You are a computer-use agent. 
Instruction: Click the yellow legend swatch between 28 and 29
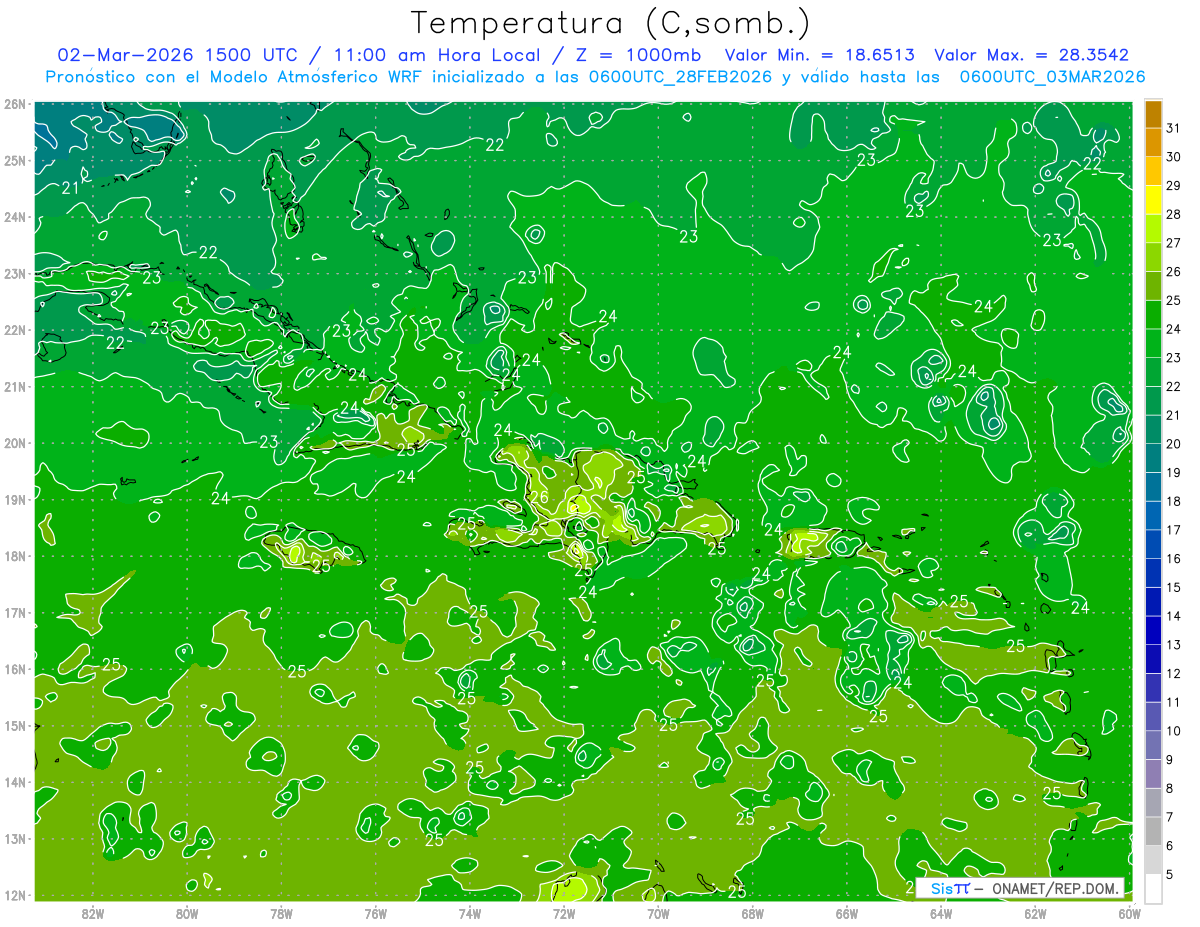coord(1153,200)
